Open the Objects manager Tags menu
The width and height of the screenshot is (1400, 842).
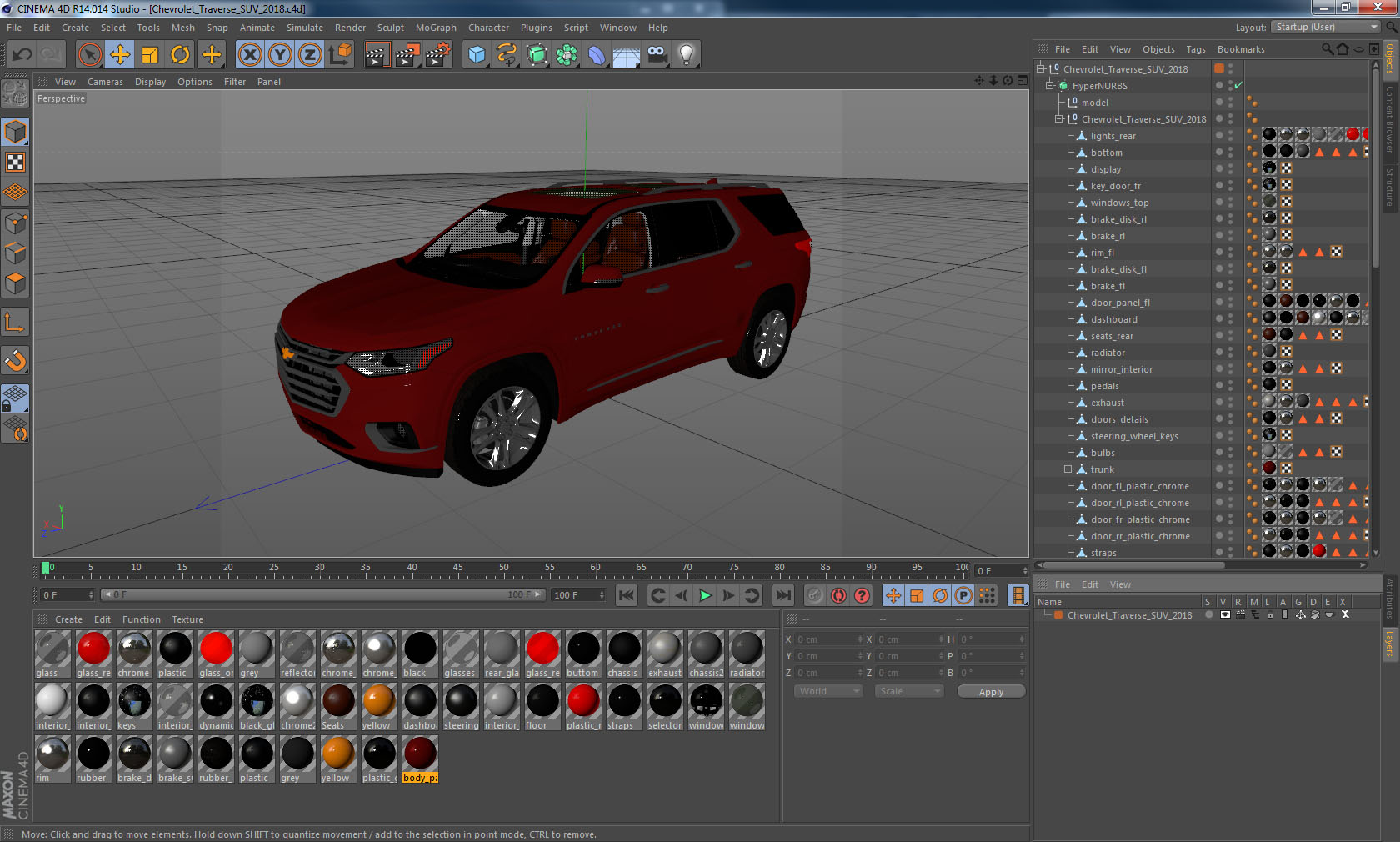(x=1196, y=49)
